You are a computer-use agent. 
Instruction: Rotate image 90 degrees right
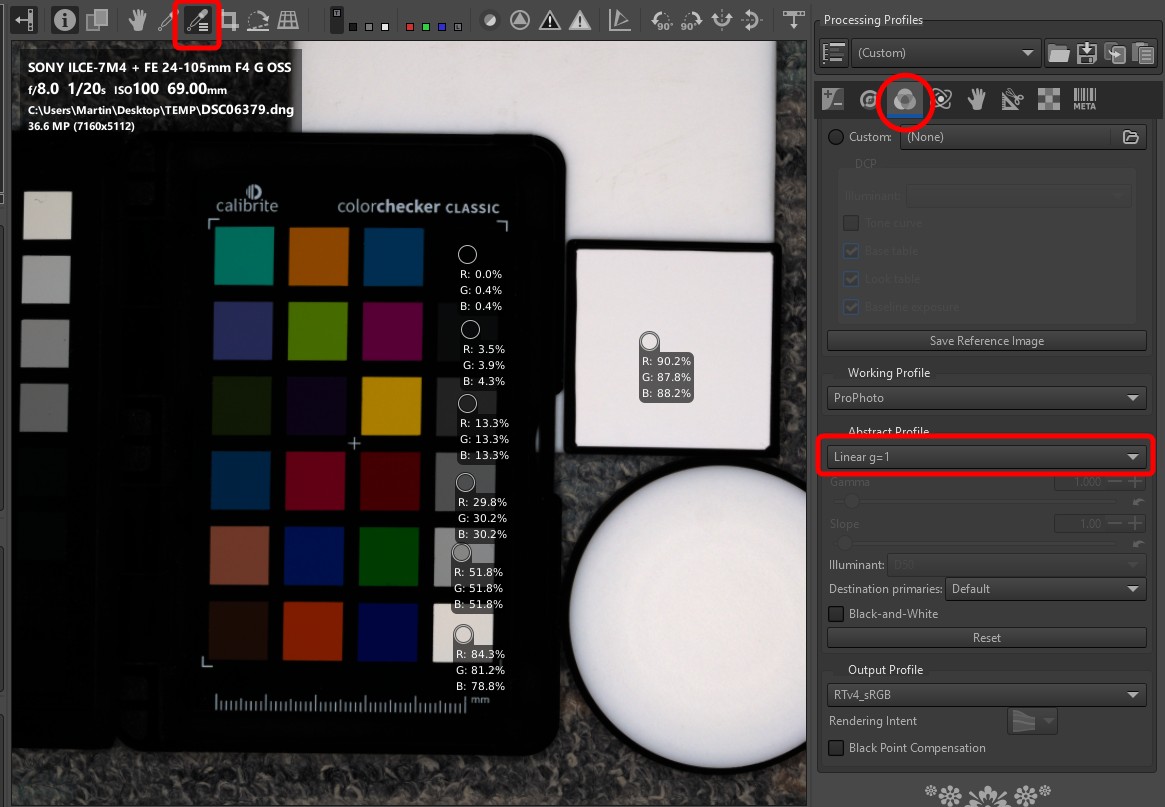tap(691, 20)
